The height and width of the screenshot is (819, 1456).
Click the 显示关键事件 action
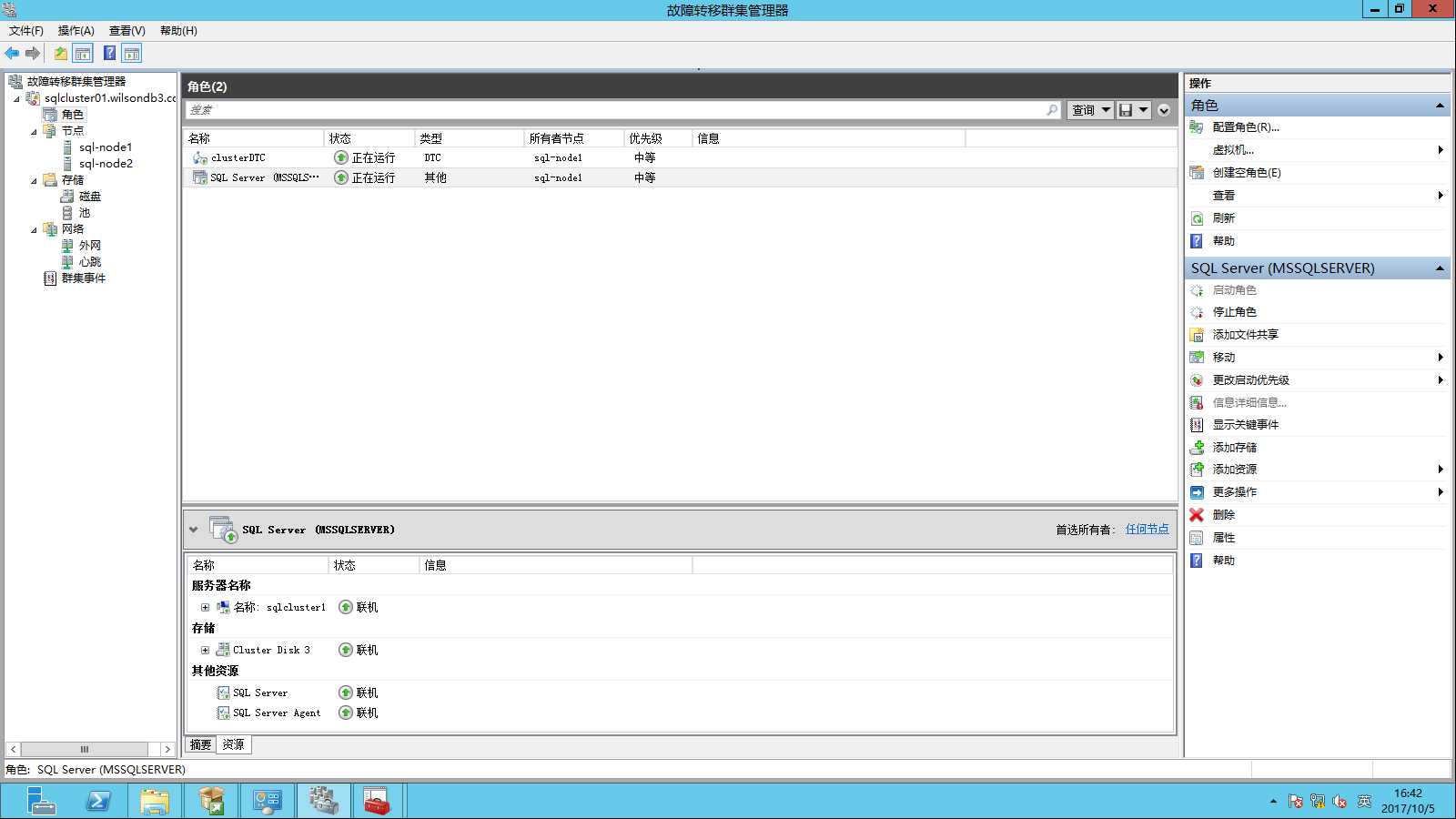(1245, 425)
